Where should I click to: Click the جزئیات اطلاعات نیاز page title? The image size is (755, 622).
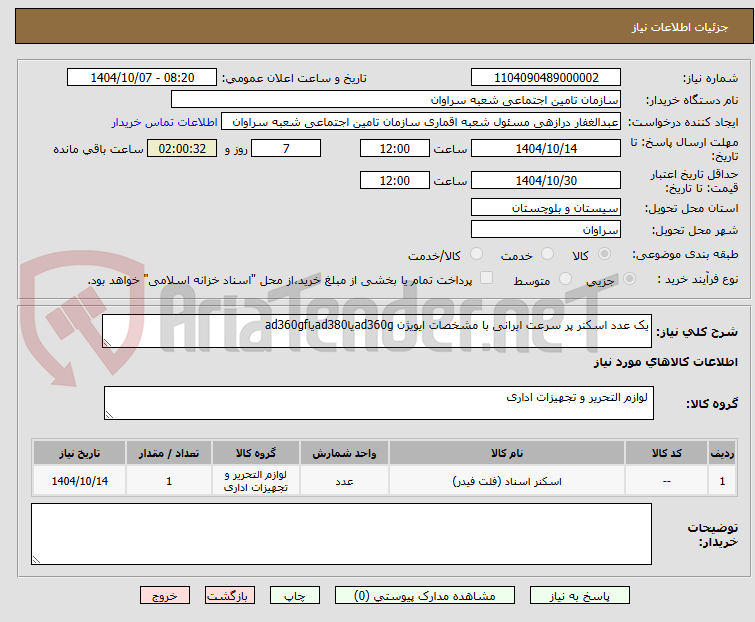pyautogui.click(x=679, y=27)
